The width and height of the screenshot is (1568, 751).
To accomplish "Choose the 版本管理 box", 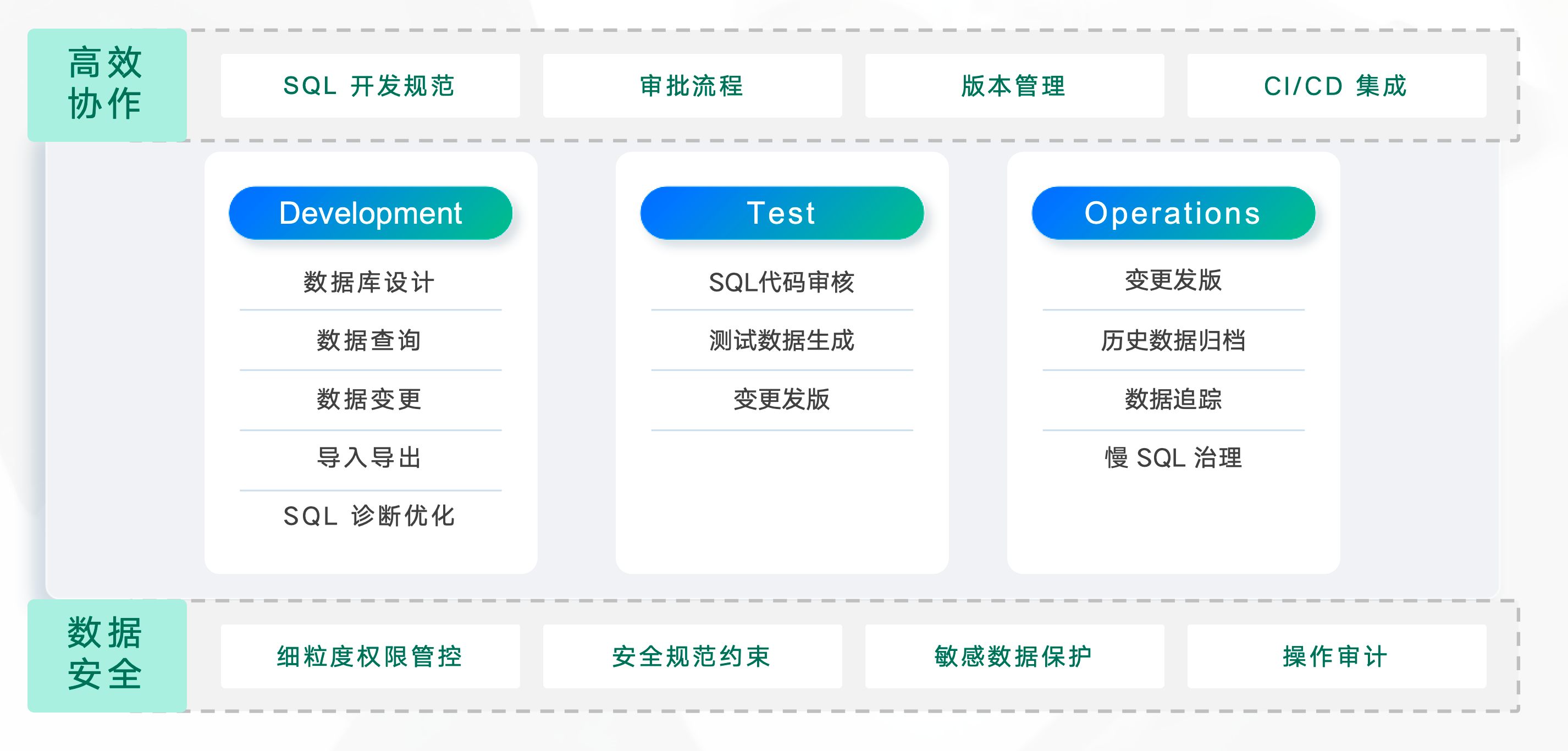I will (1014, 86).
